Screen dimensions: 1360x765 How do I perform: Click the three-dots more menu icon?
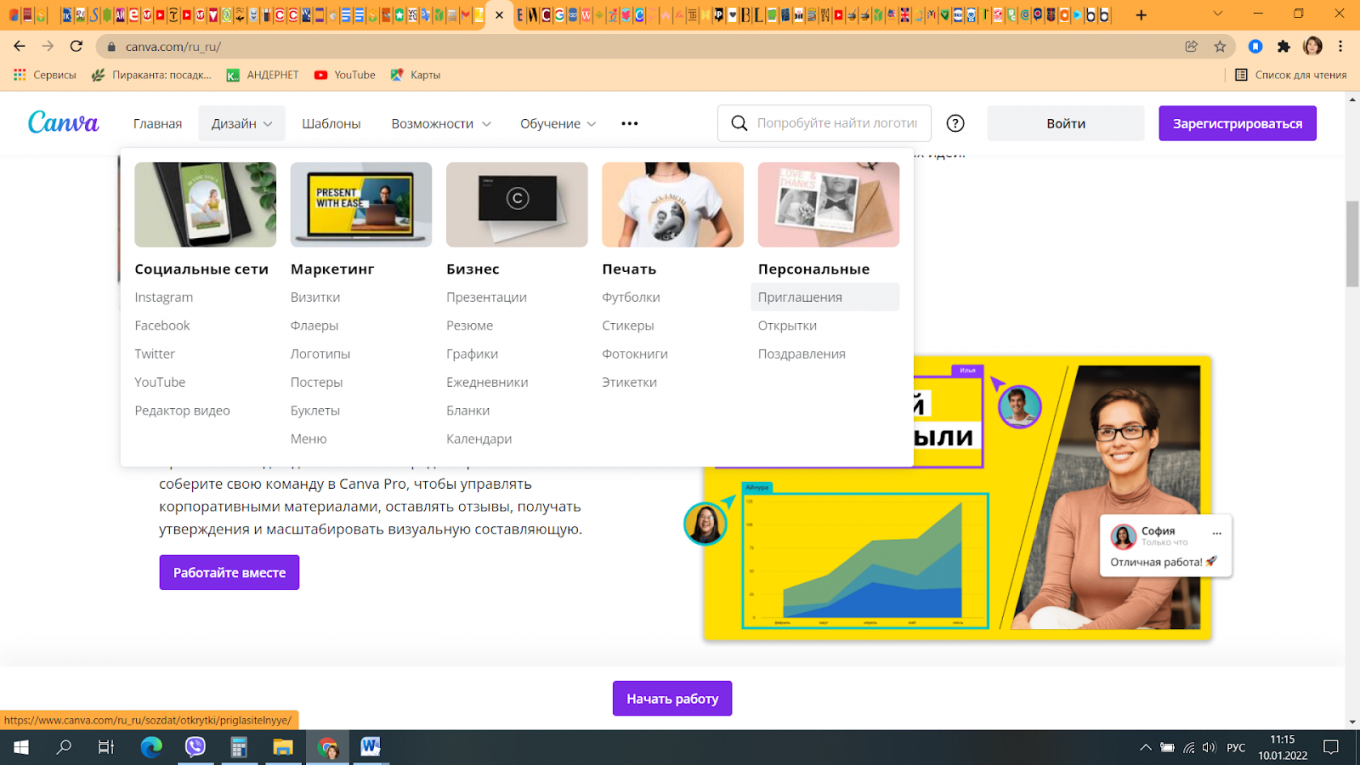click(x=629, y=123)
